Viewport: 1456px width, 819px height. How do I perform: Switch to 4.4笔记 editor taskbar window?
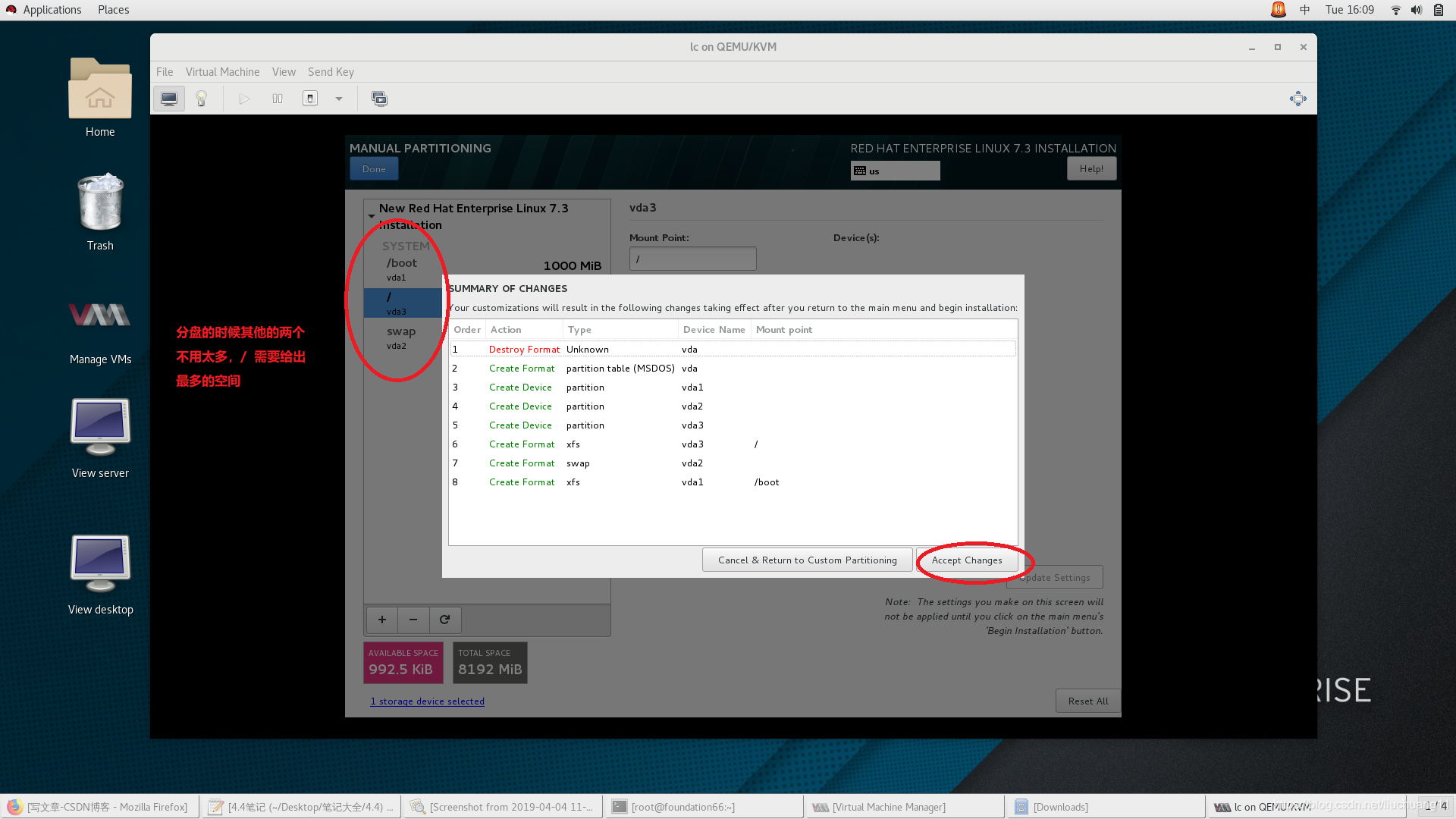click(x=301, y=807)
